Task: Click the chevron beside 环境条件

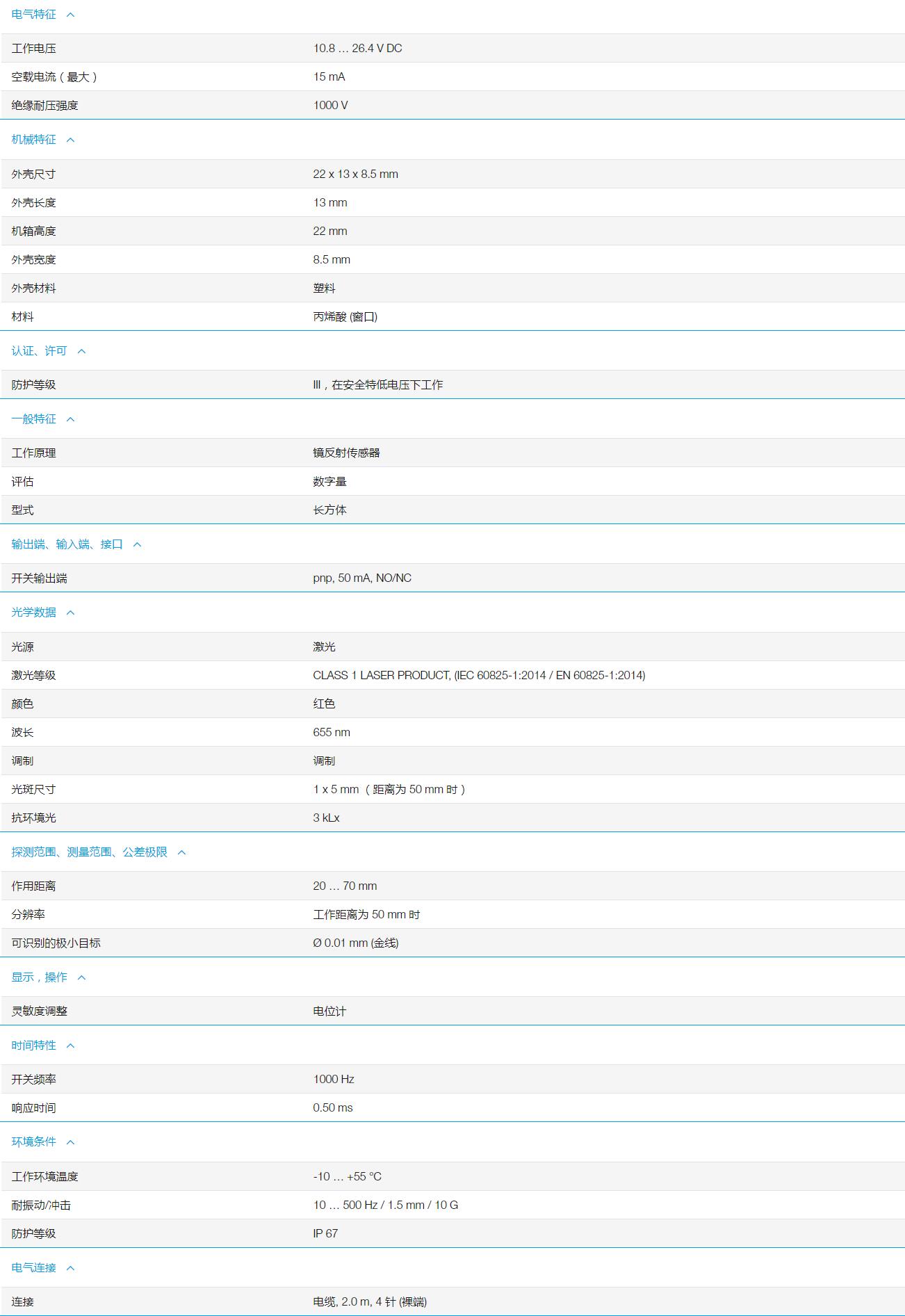Action: (70, 1142)
